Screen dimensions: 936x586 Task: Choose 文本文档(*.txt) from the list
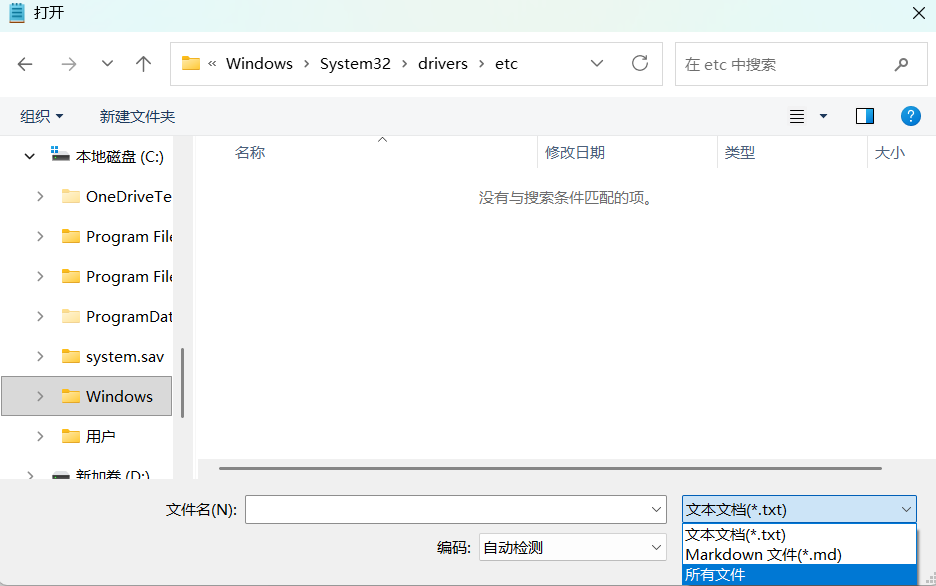coord(799,535)
